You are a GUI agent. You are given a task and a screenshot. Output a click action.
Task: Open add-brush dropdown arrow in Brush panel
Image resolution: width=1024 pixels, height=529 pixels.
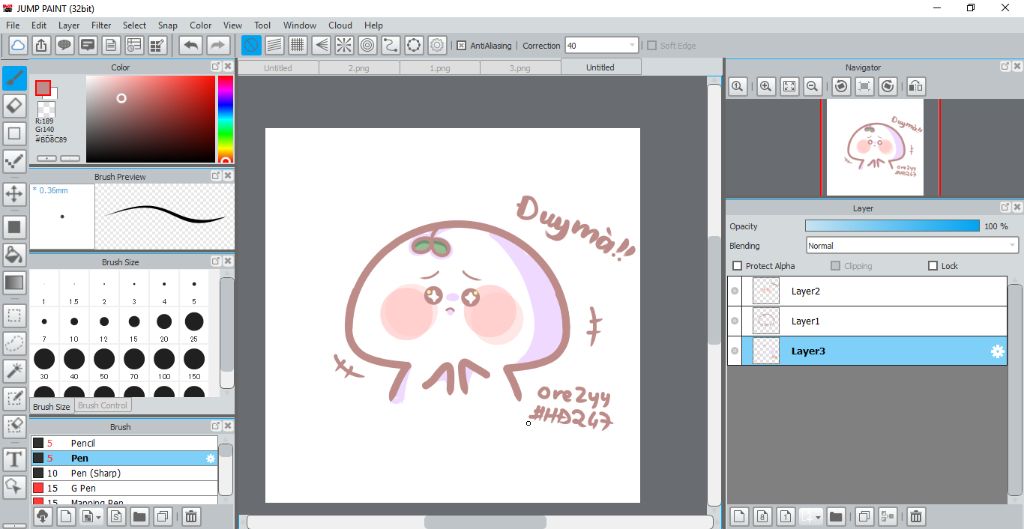99,517
